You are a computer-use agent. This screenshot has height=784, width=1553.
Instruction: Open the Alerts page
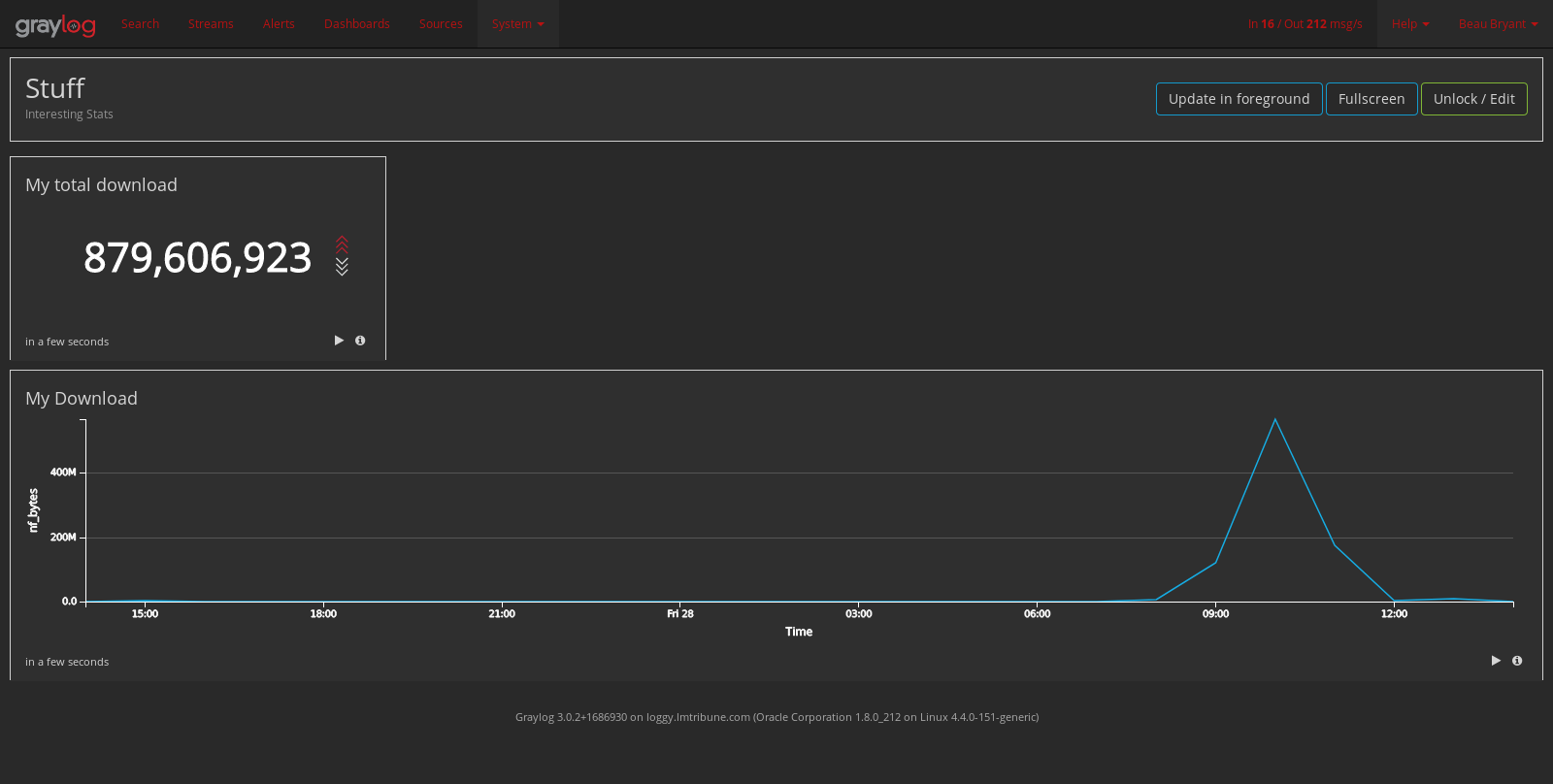[279, 24]
